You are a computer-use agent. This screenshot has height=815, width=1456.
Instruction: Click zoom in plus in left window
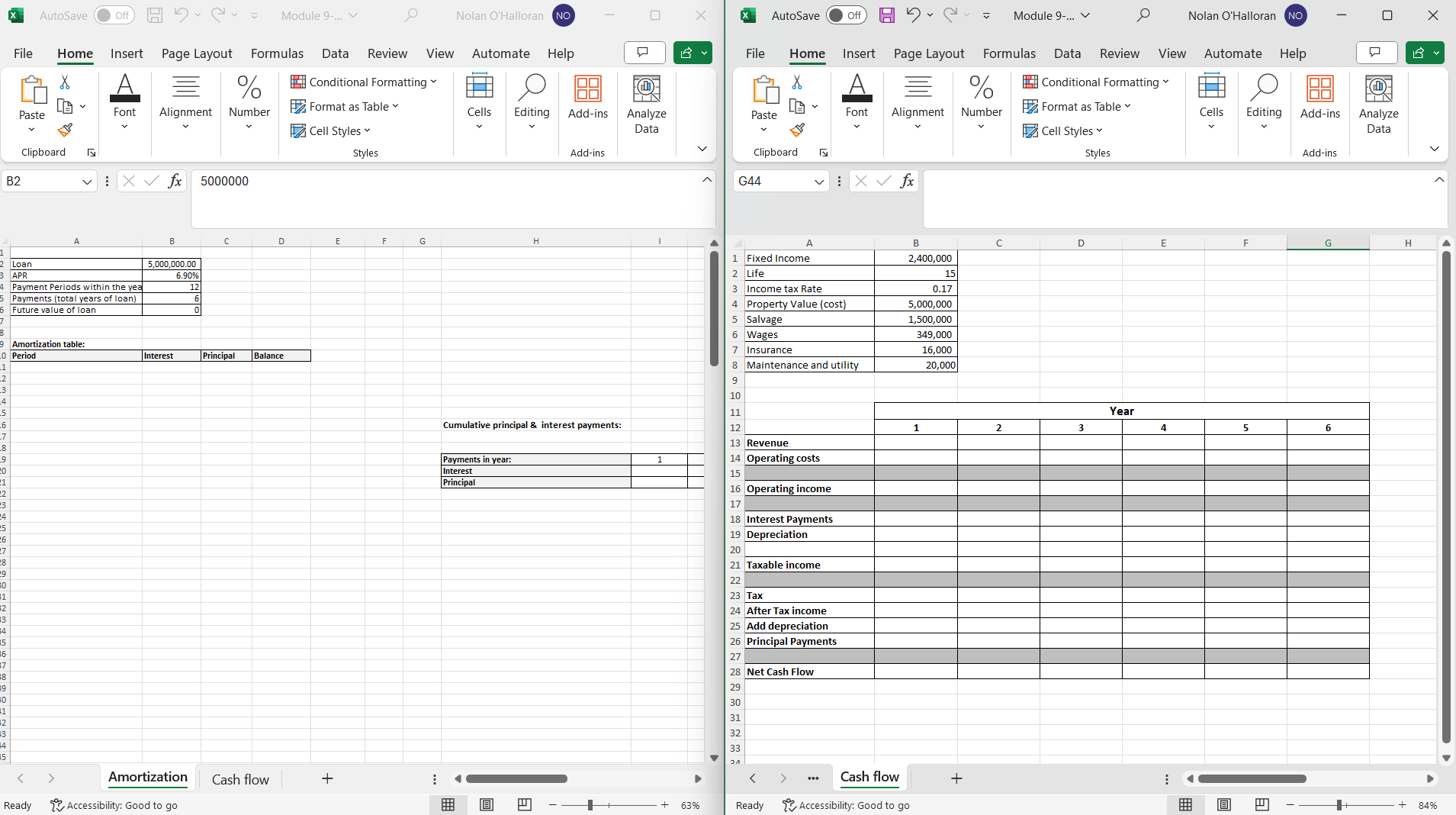[665, 805]
